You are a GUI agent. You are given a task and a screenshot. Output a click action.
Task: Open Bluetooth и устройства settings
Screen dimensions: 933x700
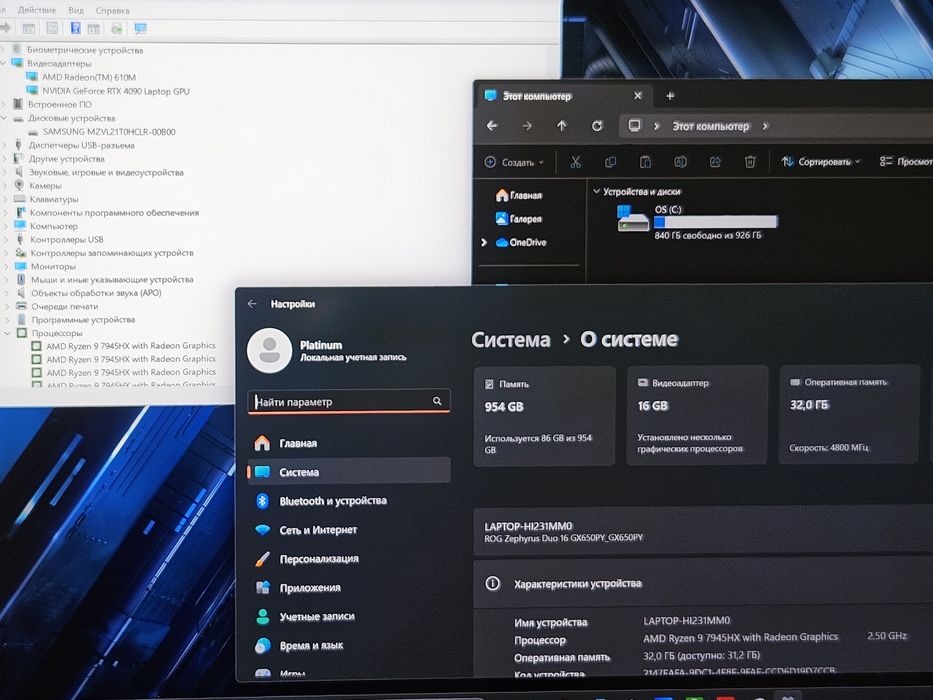(x=349, y=501)
